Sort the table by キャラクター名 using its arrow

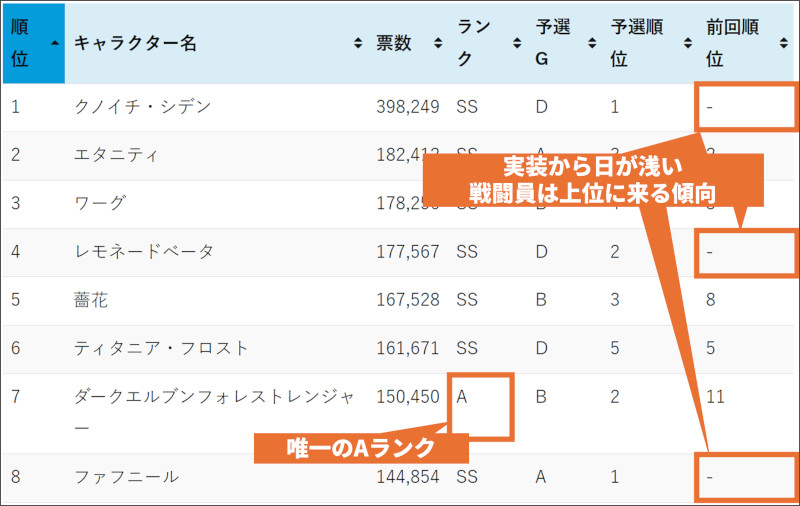click(358, 43)
